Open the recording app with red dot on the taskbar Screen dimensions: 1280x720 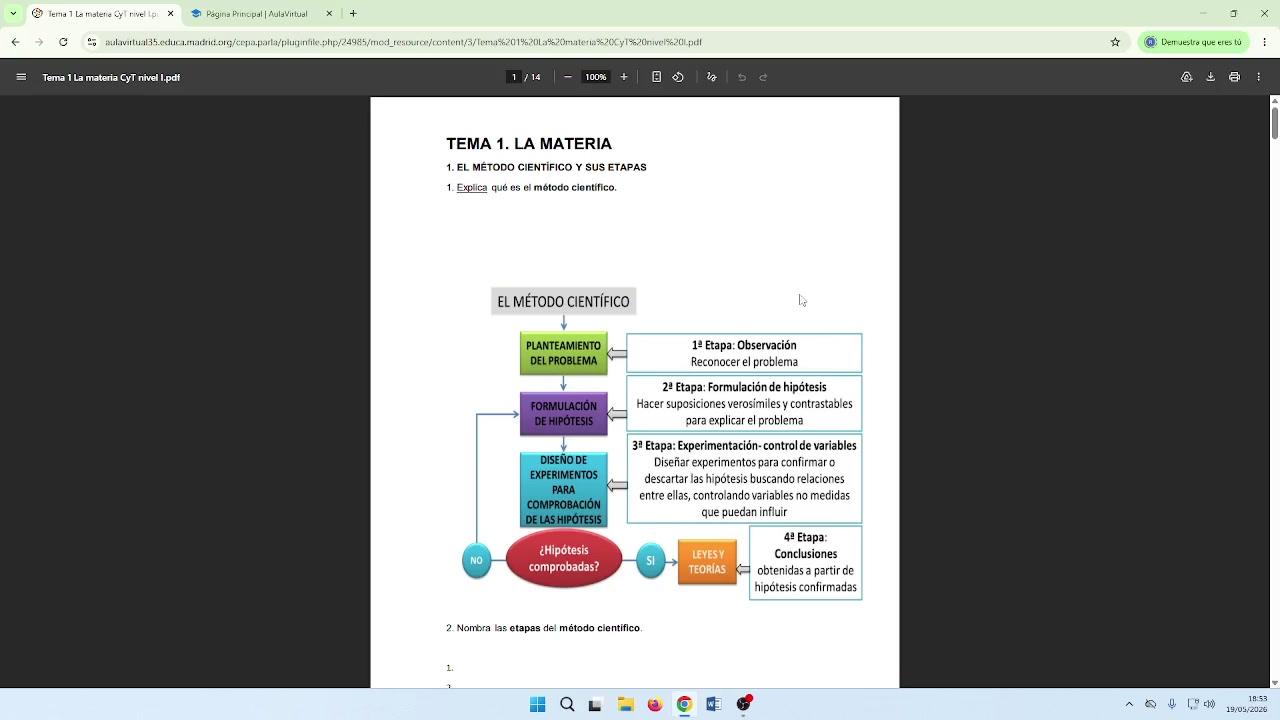pyautogui.click(x=743, y=704)
